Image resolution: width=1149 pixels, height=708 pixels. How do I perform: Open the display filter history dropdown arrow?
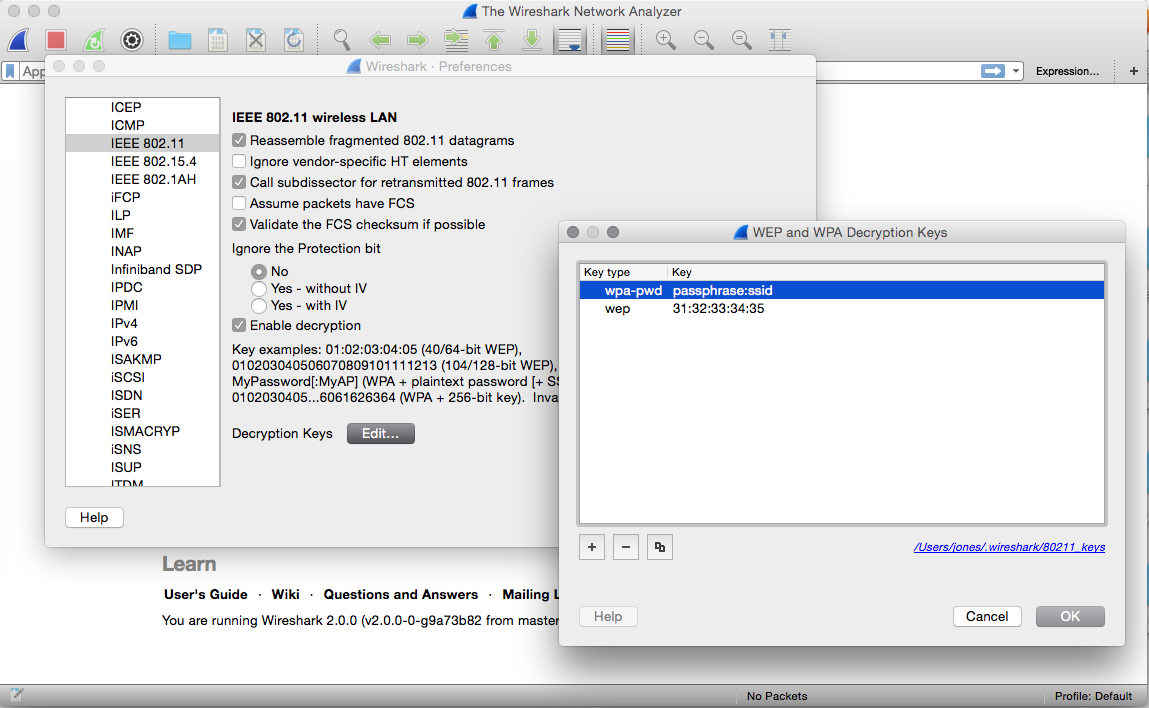[1017, 71]
